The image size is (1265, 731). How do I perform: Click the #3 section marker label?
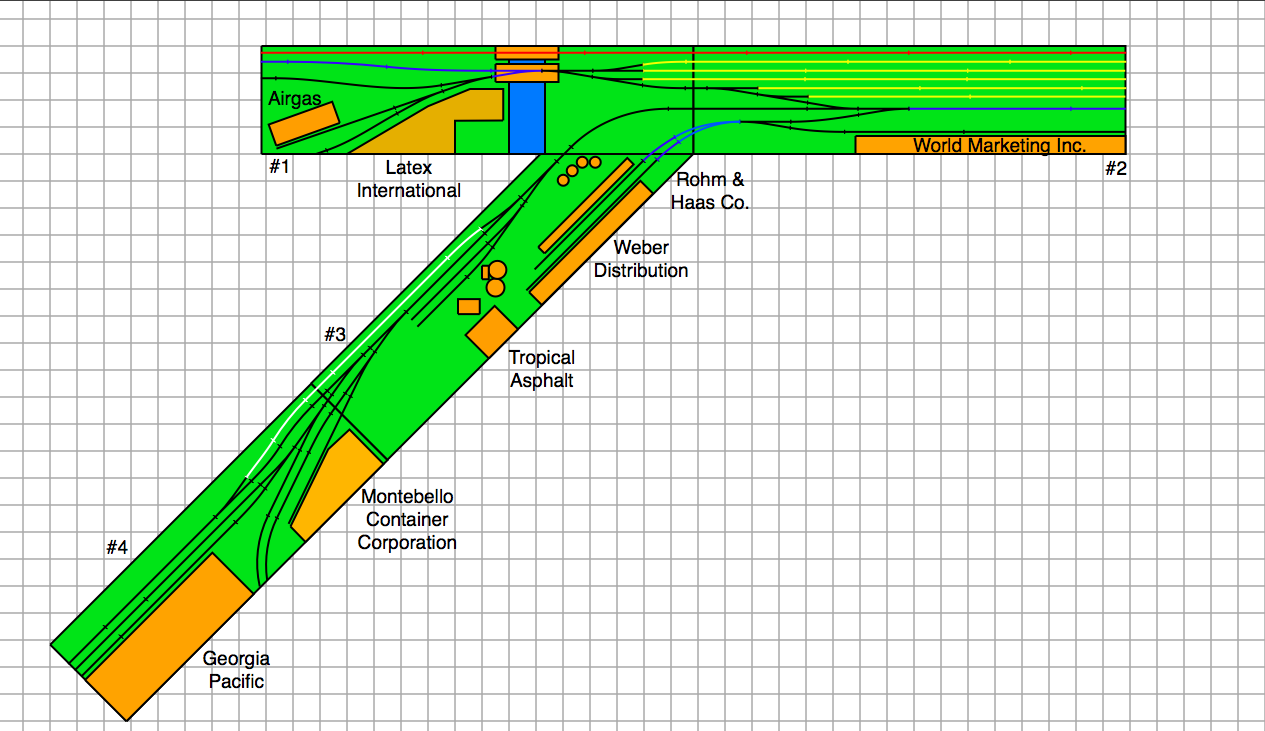[x=335, y=335]
